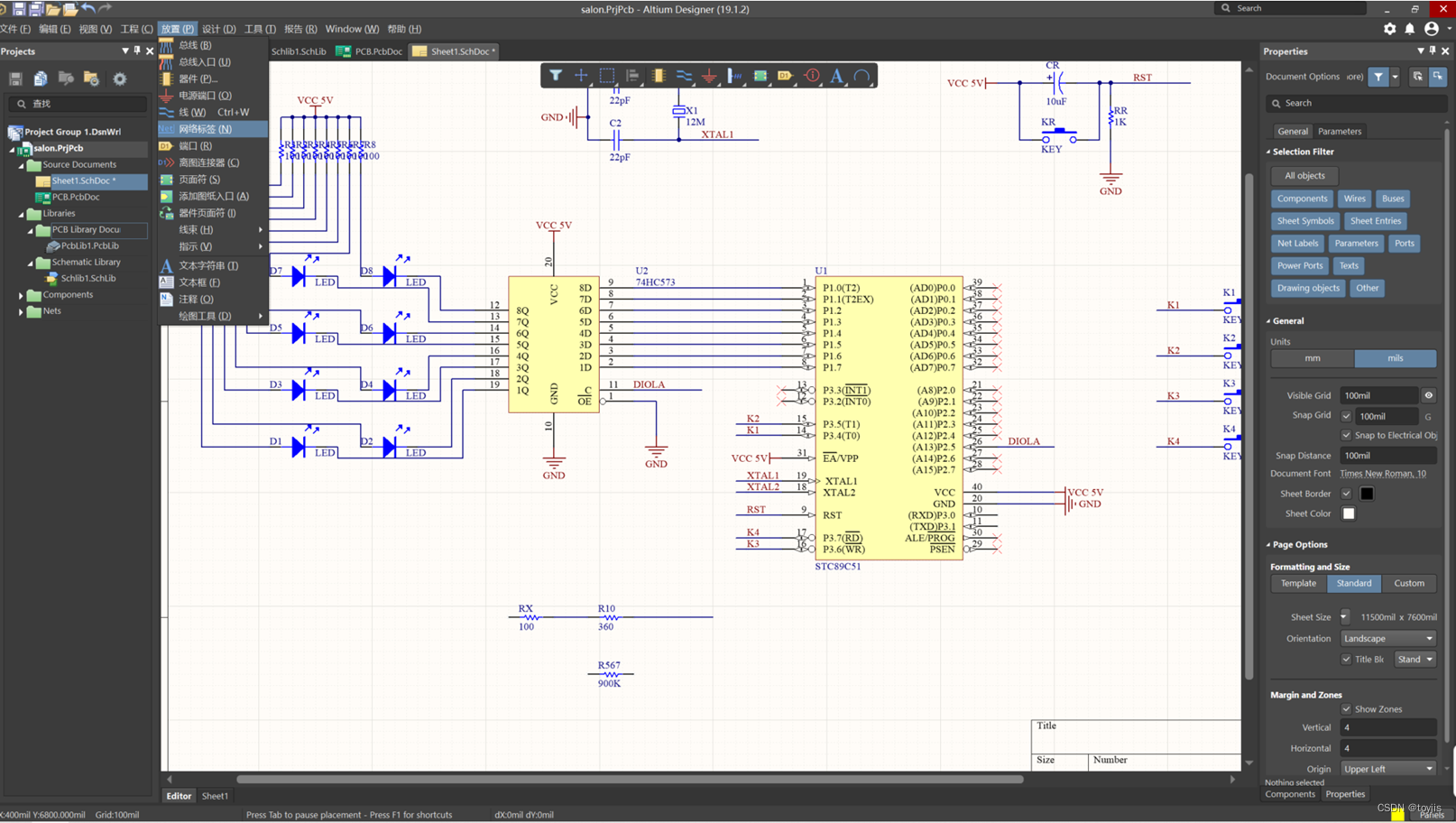Open the project folder gear icon in Projects toolbar
This screenshot has height=823, width=1456.
click(92, 79)
